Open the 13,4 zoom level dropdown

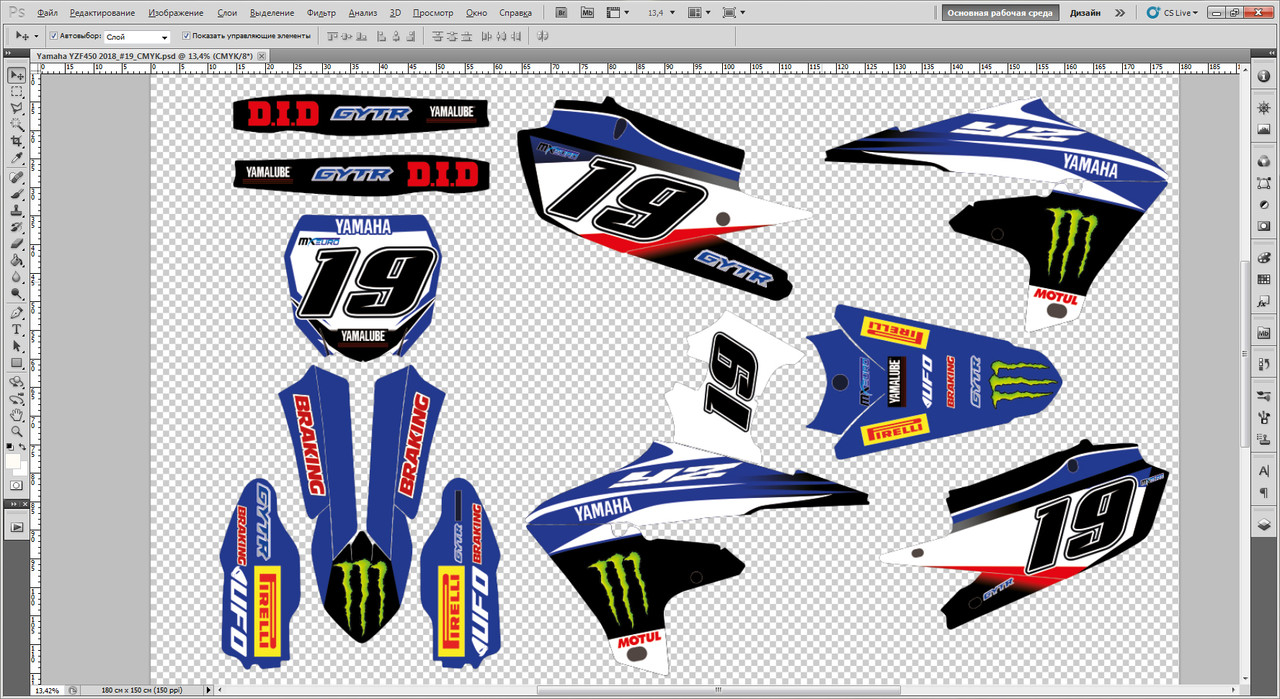click(671, 13)
